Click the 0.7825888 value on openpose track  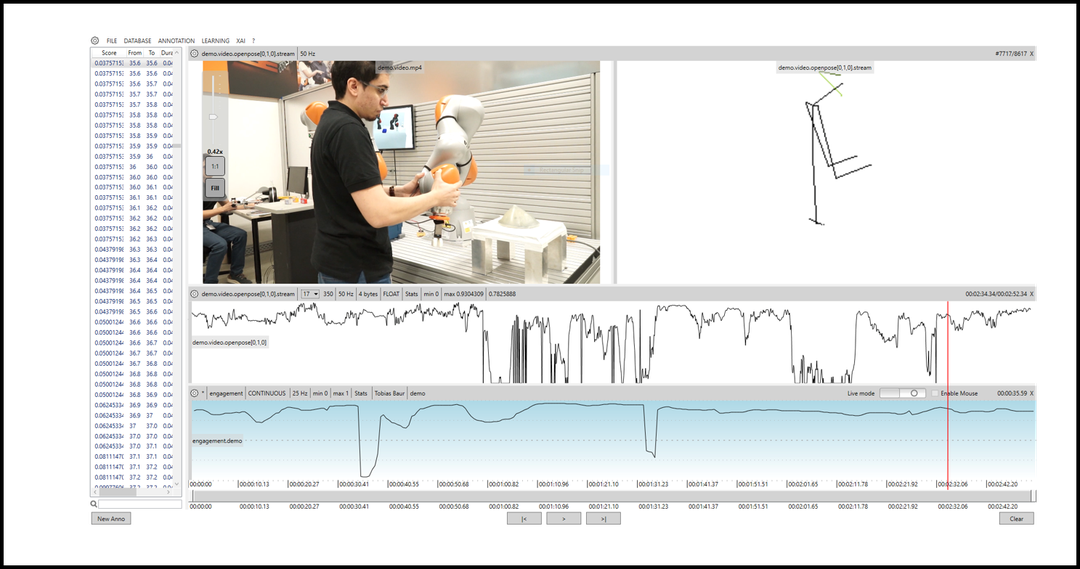point(502,294)
